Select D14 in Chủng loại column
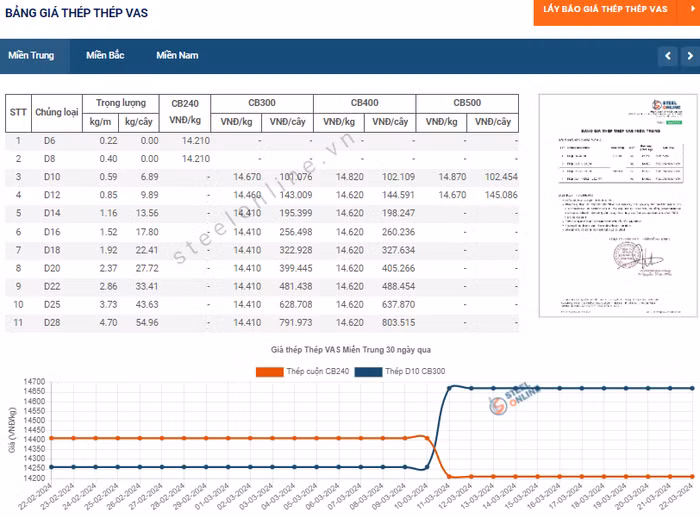Screen dimensions: 700x518 52,213
